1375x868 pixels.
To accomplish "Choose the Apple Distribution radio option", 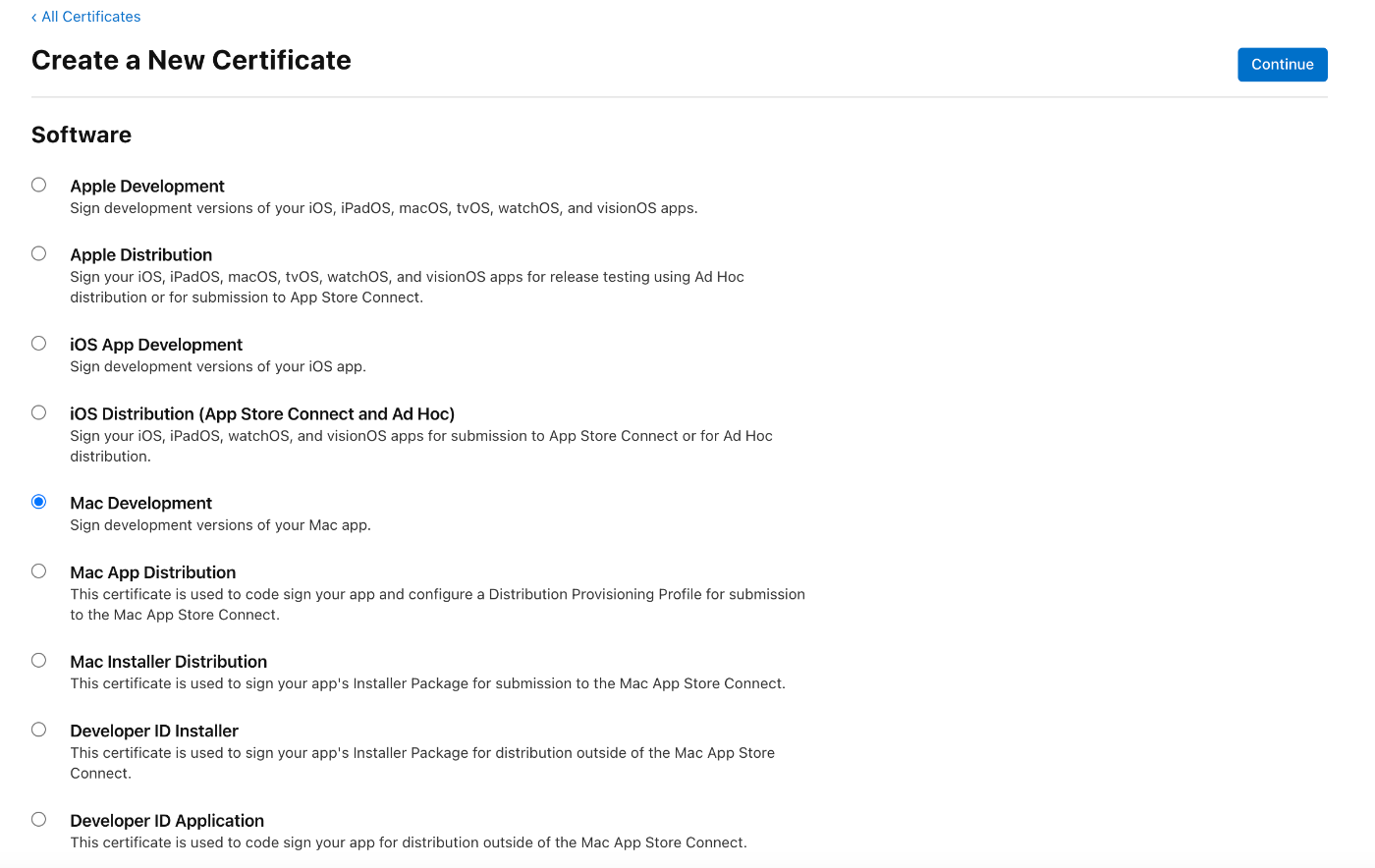I will 38,253.
